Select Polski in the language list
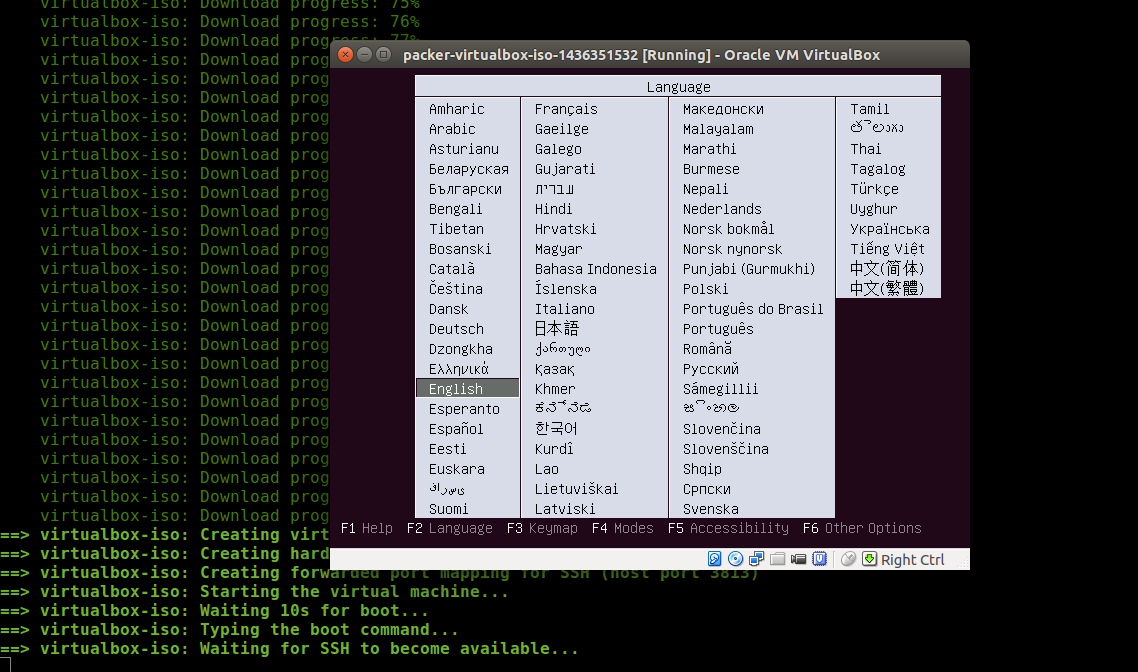 point(705,289)
